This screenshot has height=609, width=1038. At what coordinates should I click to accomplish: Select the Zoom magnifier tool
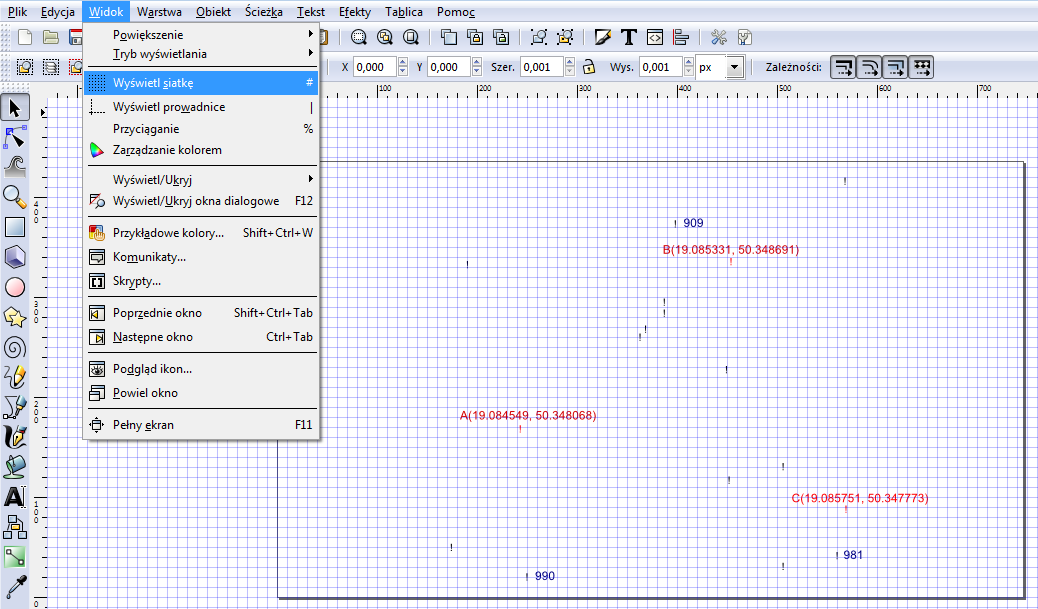pos(15,197)
